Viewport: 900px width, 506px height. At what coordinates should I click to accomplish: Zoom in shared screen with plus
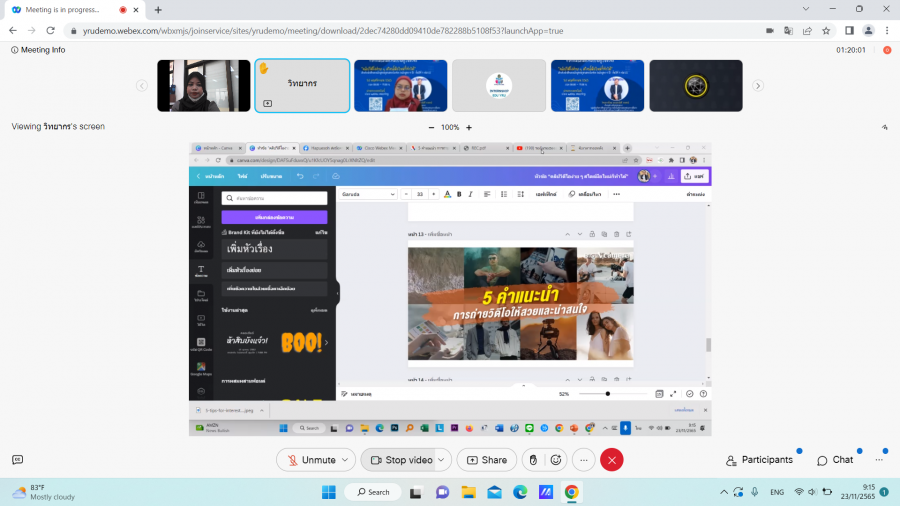(469, 128)
